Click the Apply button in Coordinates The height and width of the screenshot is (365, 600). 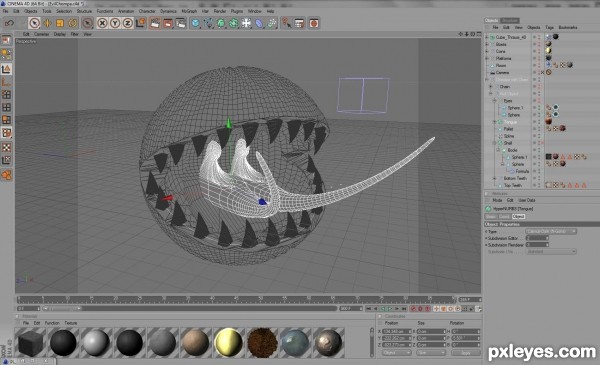pos(465,353)
